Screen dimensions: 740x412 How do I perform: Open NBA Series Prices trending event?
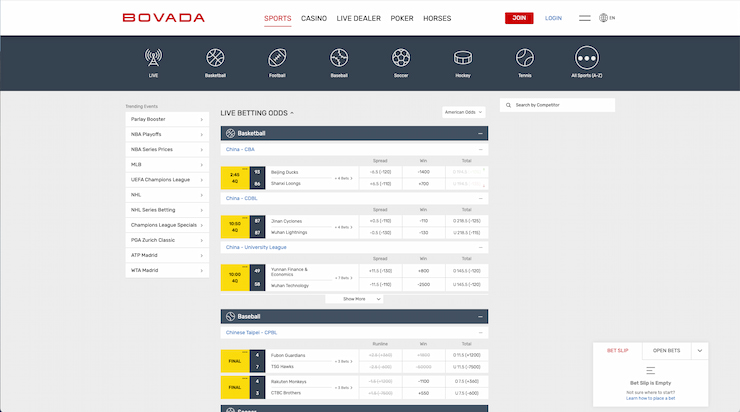tap(167, 150)
